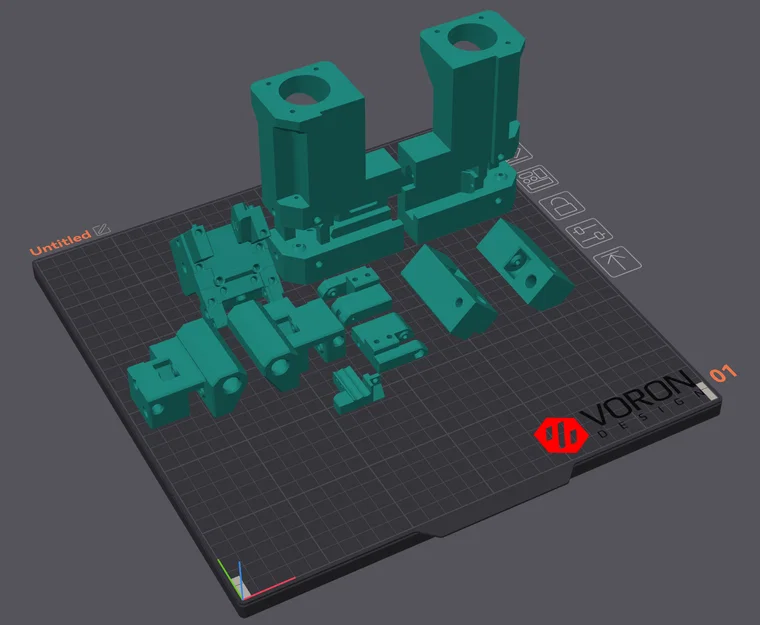
Task: Click the edit plate name pencil icon
Action: pyautogui.click(x=102, y=229)
